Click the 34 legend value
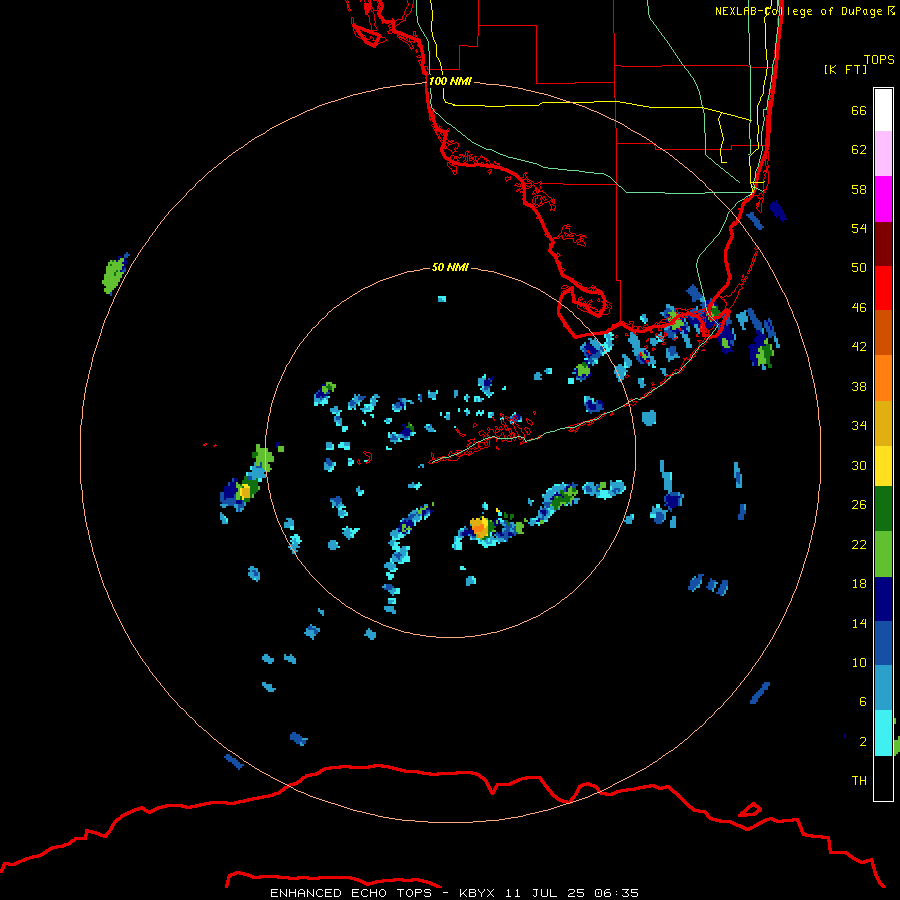Screen dimensions: 900x900 coord(859,425)
